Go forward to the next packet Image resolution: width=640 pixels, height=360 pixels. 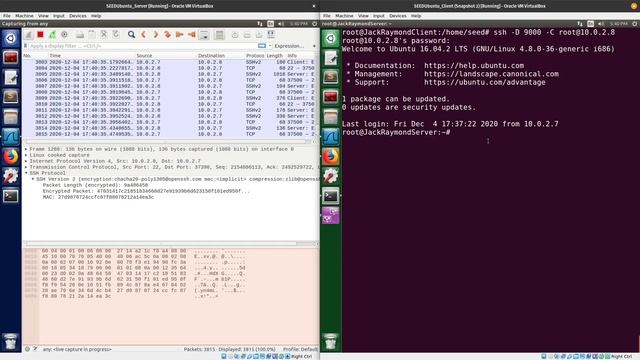[x=156, y=35]
